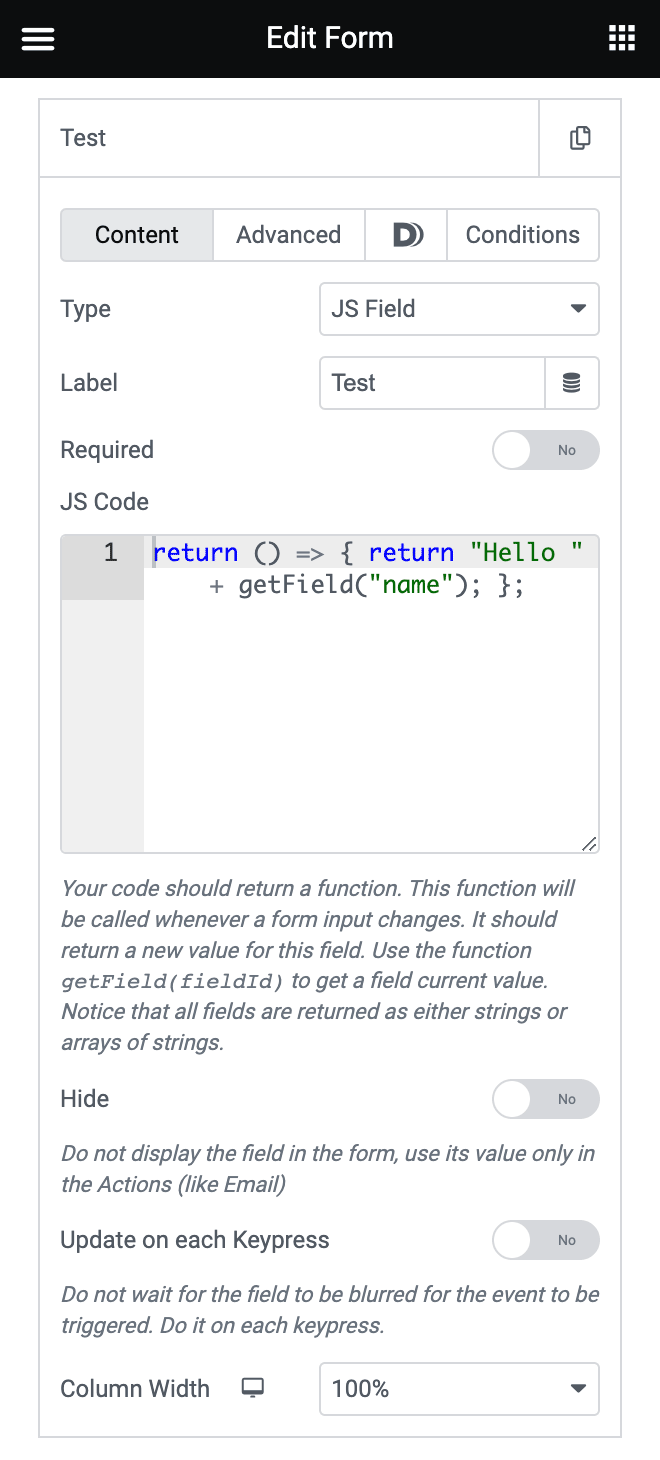Switch to the Advanced tab
660x1460 pixels.
click(x=288, y=235)
